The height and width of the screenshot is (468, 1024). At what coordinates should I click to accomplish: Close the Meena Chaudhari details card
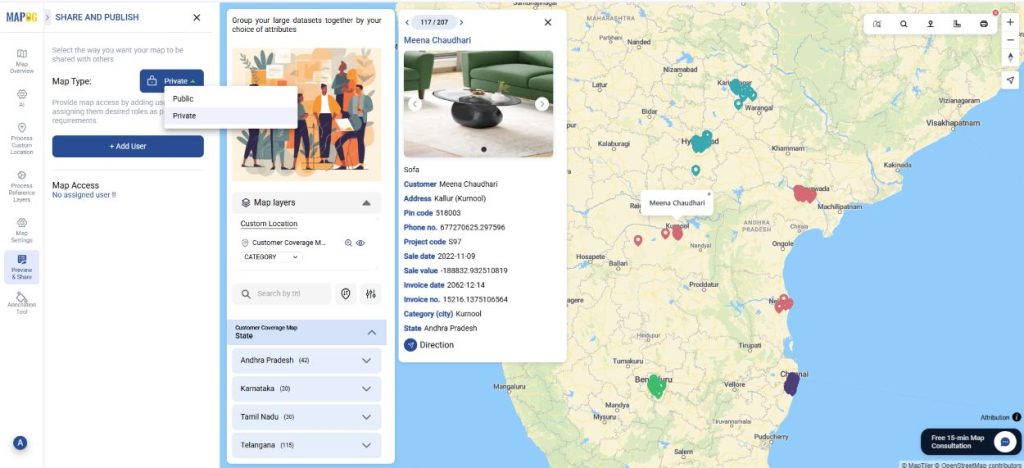548,22
